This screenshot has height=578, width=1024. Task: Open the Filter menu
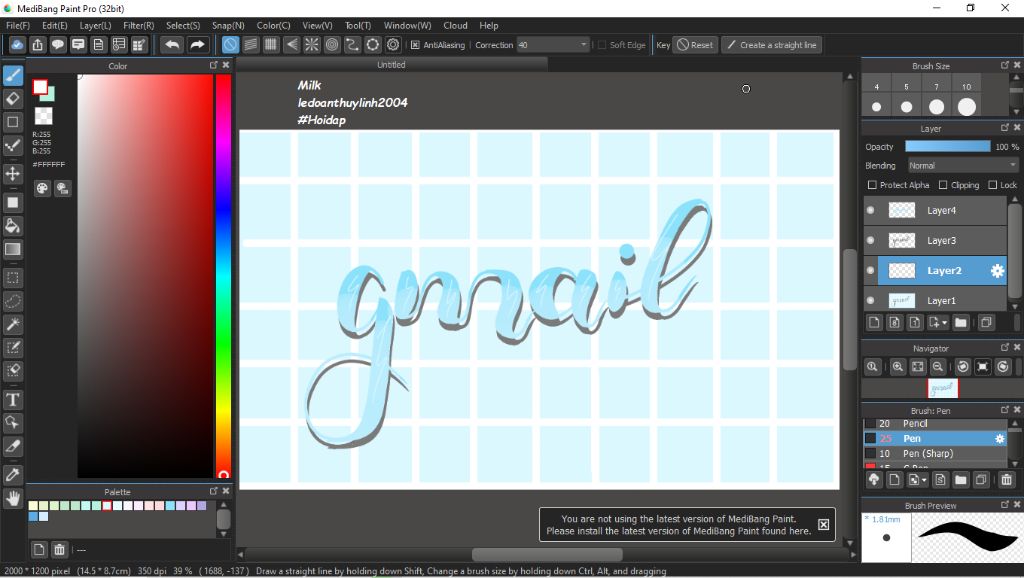tap(138, 25)
